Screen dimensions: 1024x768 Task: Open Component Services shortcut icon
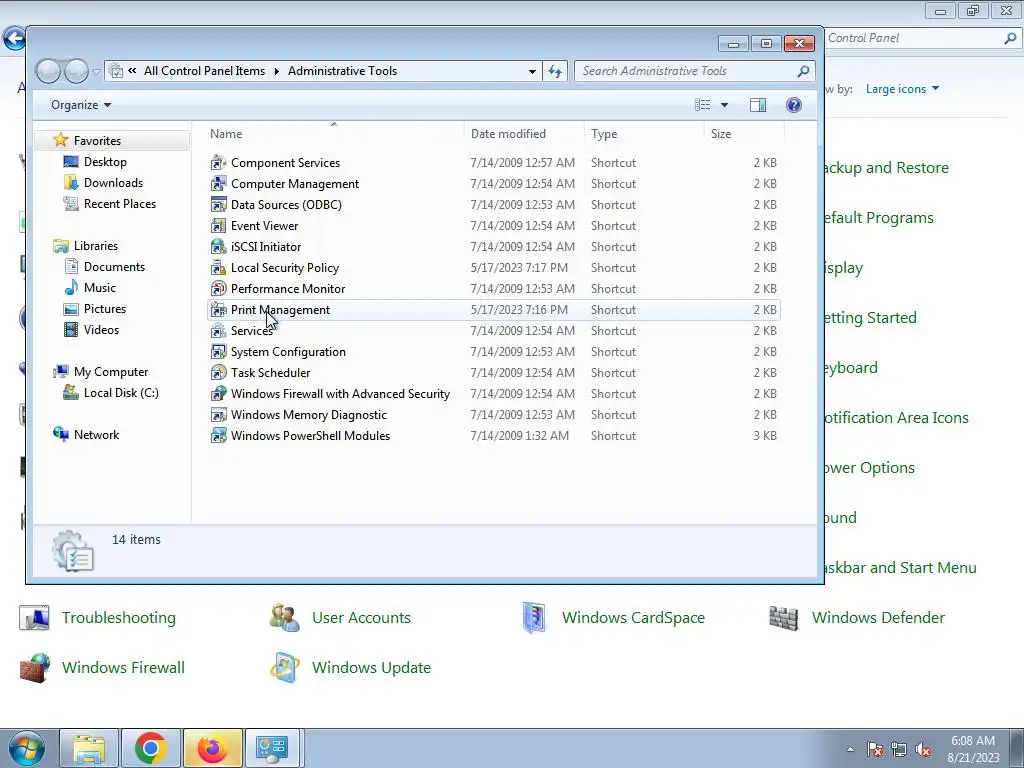(x=218, y=163)
